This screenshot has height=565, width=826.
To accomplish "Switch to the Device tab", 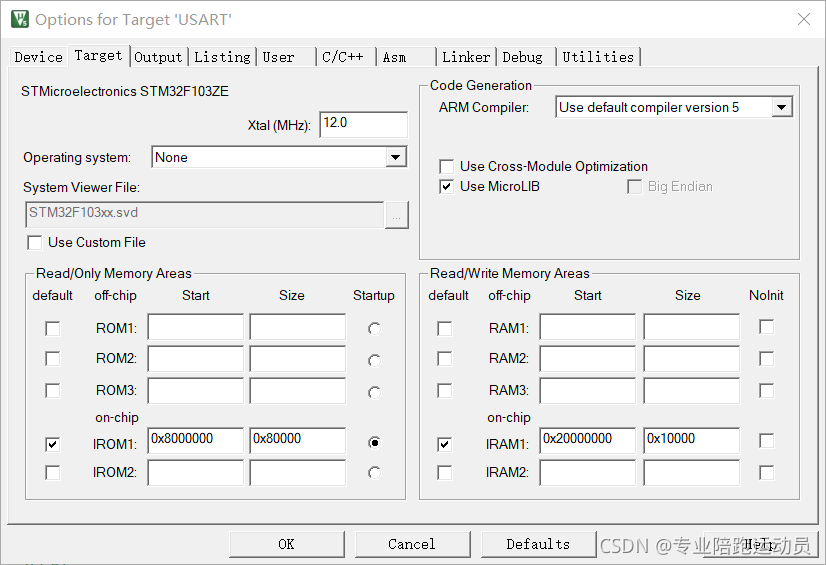I will click(x=38, y=57).
